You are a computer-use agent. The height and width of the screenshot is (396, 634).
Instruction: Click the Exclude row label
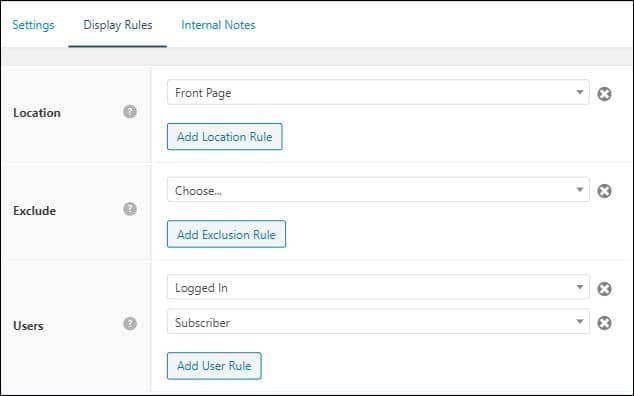[34, 211]
